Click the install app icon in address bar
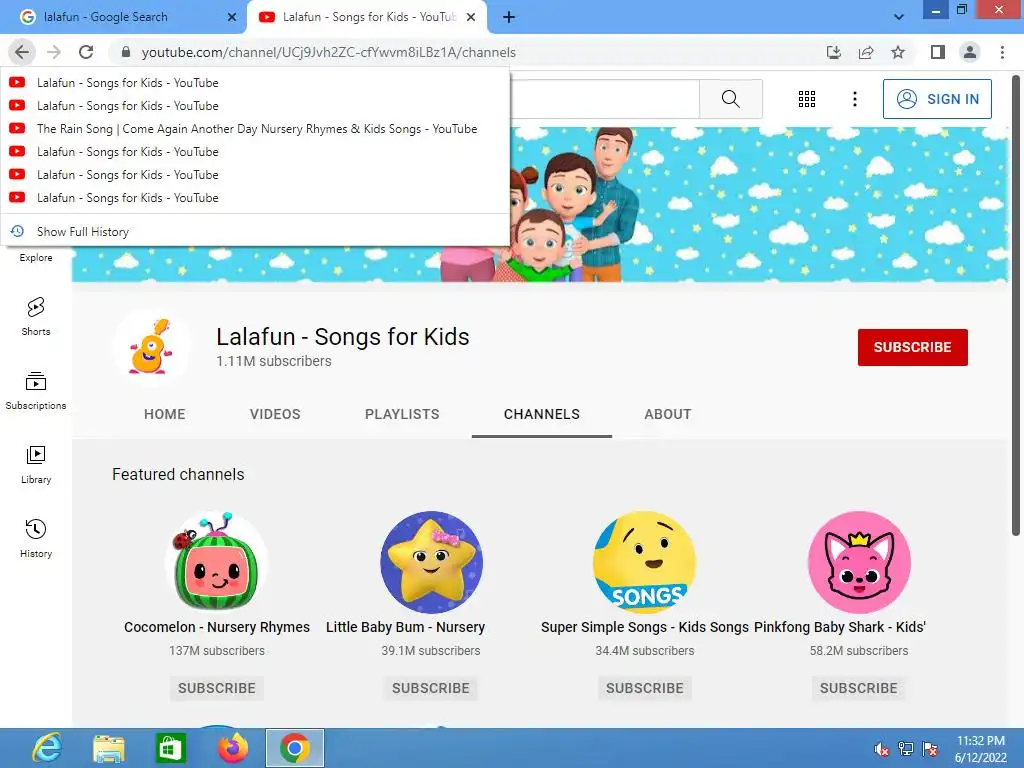 pos(833,52)
